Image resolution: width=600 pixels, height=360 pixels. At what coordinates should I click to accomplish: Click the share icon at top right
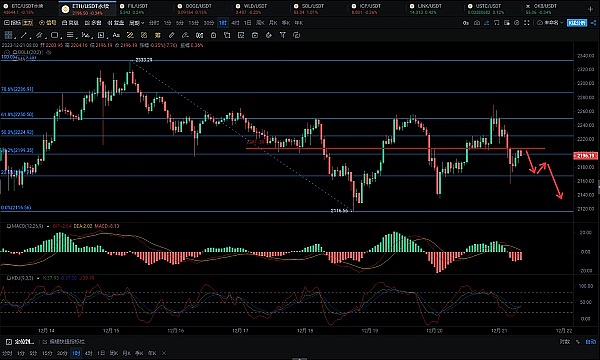(593, 23)
